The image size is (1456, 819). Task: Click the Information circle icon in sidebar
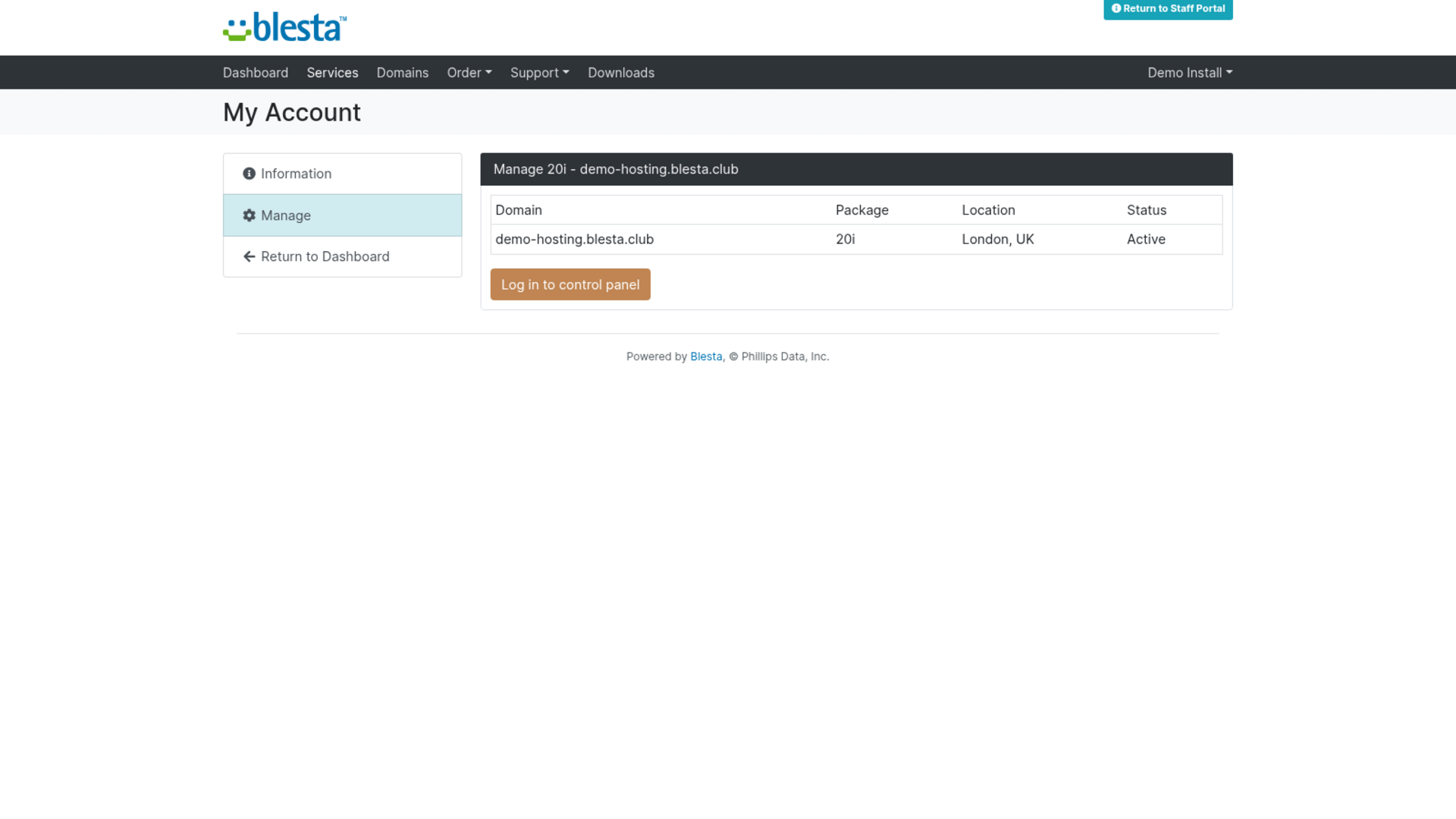click(x=249, y=174)
